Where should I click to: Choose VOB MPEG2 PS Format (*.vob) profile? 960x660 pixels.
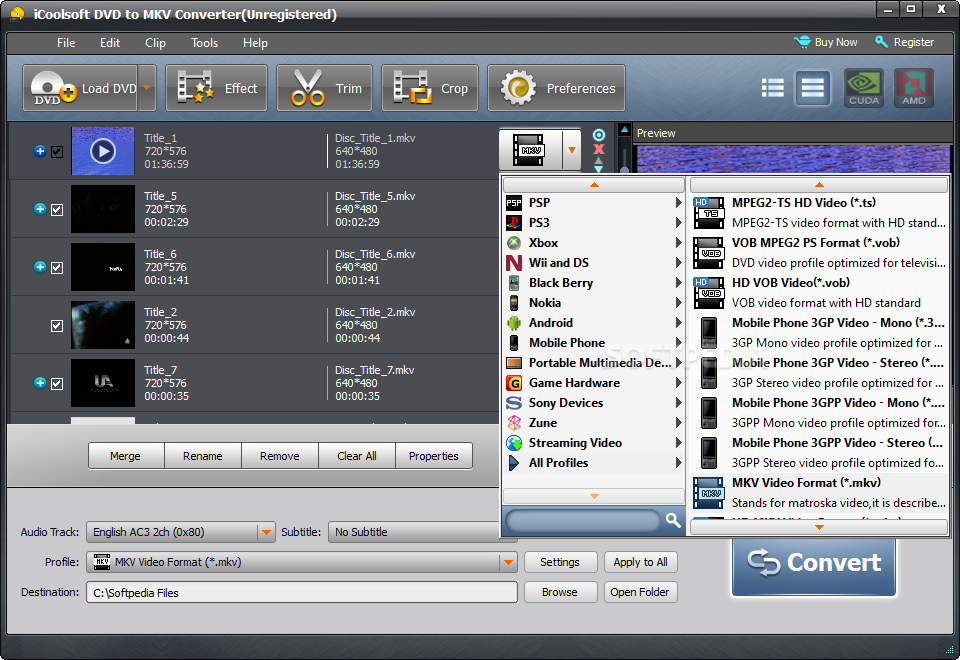pos(819,253)
